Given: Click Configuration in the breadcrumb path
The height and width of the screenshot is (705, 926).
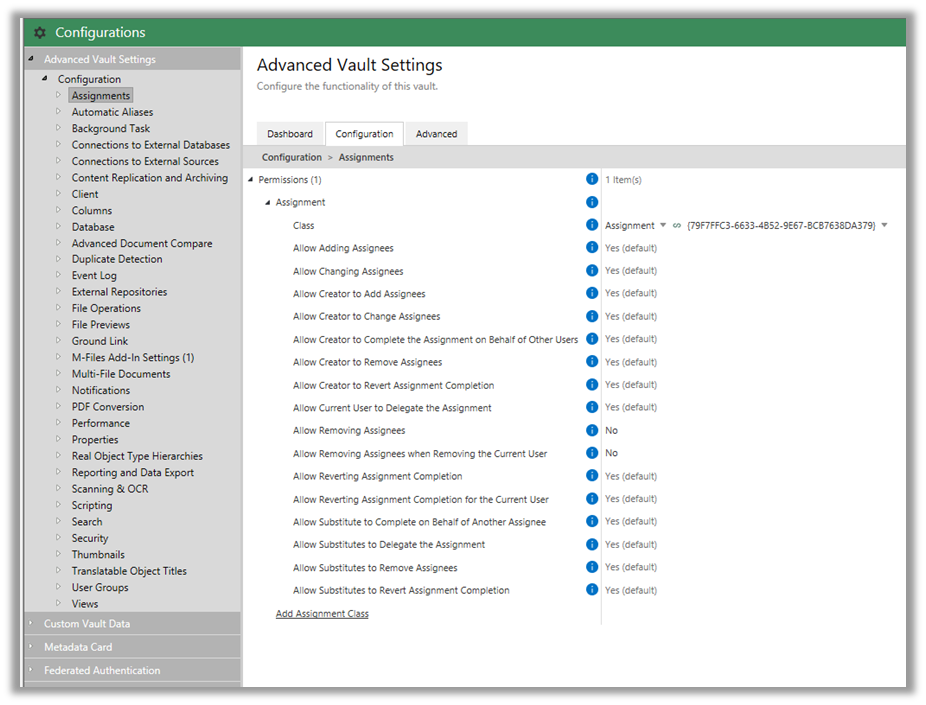Looking at the screenshot, I should (291, 157).
